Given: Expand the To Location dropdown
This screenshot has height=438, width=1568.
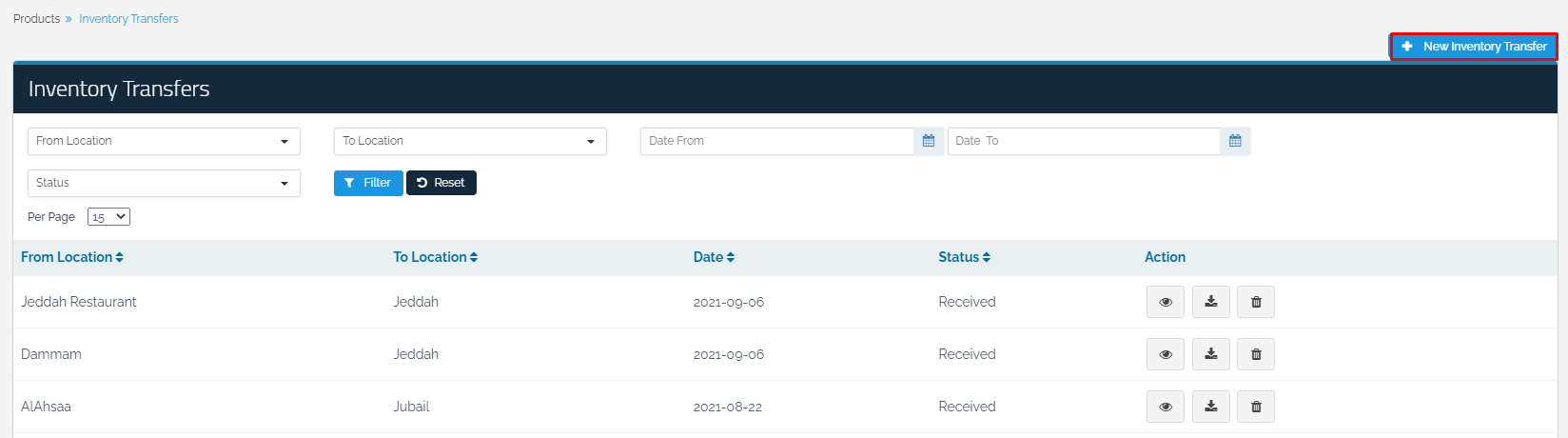Looking at the screenshot, I should pyautogui.click(x=470, y=141).
